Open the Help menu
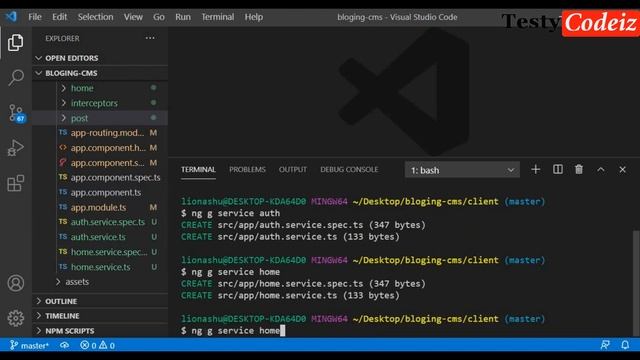This screenshot has width=640, height=360. pos(253,17)
